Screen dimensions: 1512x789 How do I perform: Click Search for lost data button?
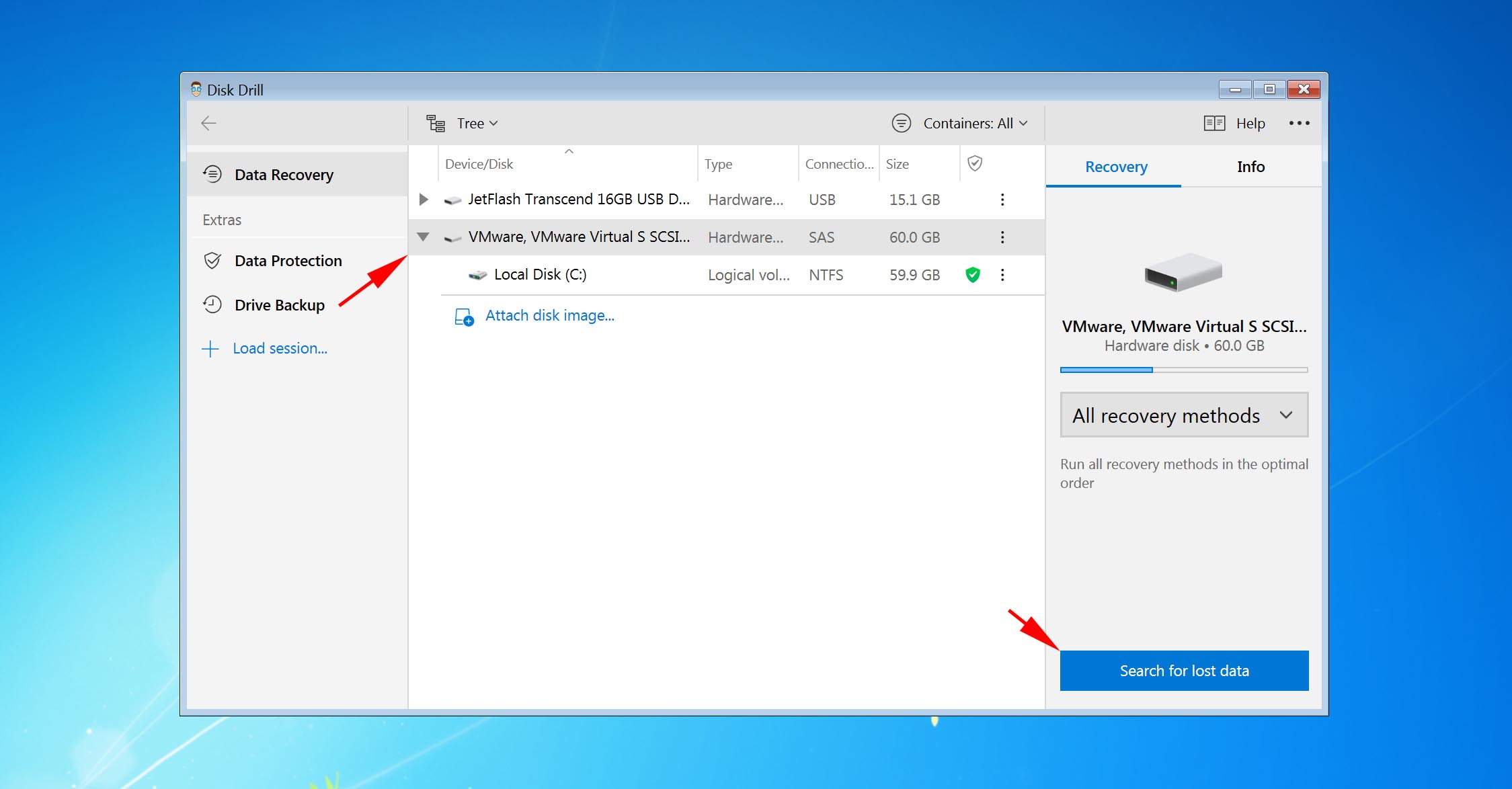1184,670
